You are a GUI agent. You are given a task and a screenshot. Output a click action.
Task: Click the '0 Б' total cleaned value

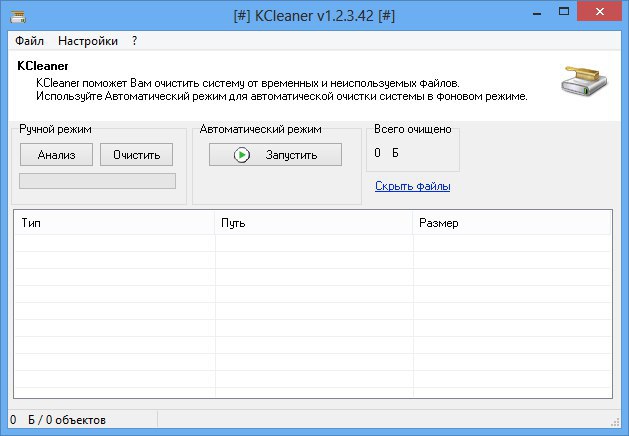[386, 153]
